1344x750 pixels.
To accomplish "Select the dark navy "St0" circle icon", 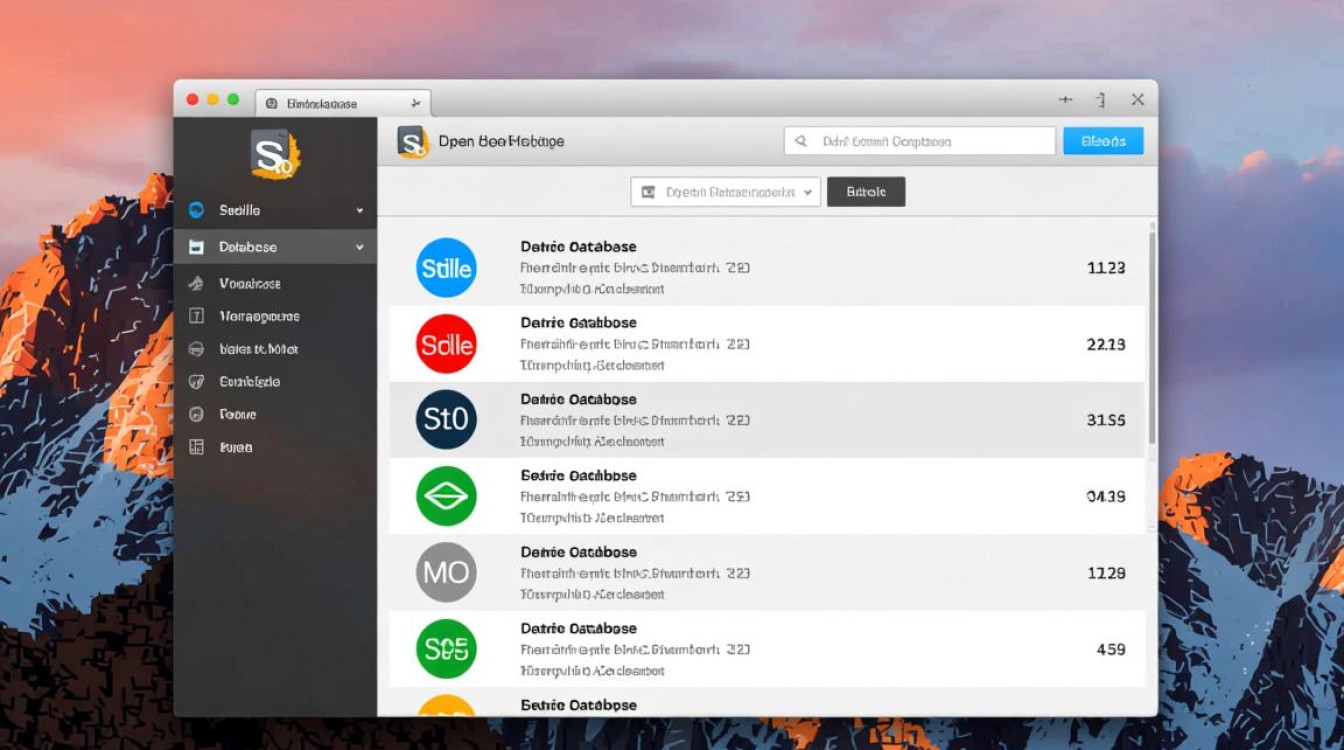I will tap(446, 420).
